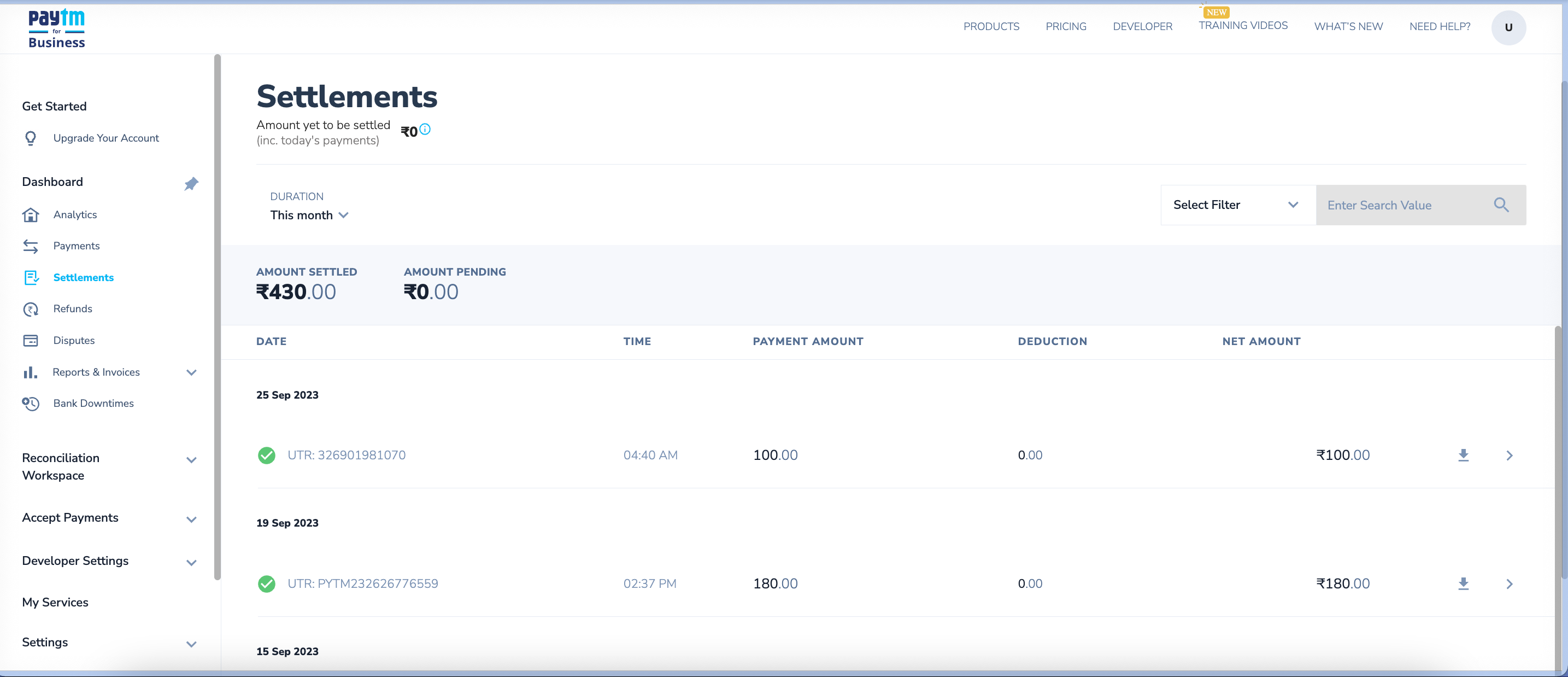Go to Analytics in the sidebar
This screenshot has width=1568, height=677.
tap(75, 215)
